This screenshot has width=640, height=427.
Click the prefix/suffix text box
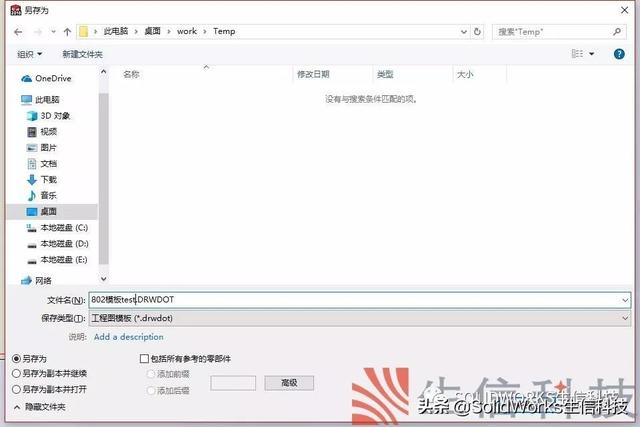[233, 383]
